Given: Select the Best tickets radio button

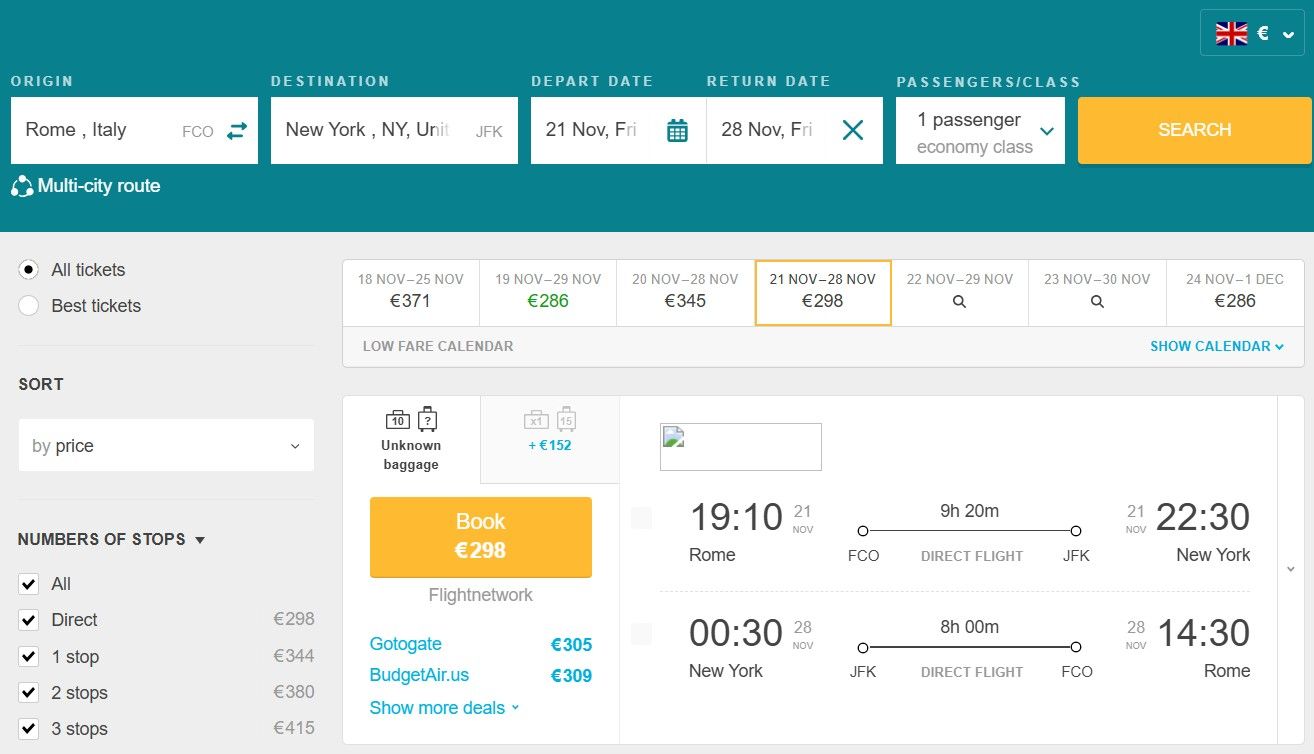Looking at the screenshot, I should coord(29,306).
